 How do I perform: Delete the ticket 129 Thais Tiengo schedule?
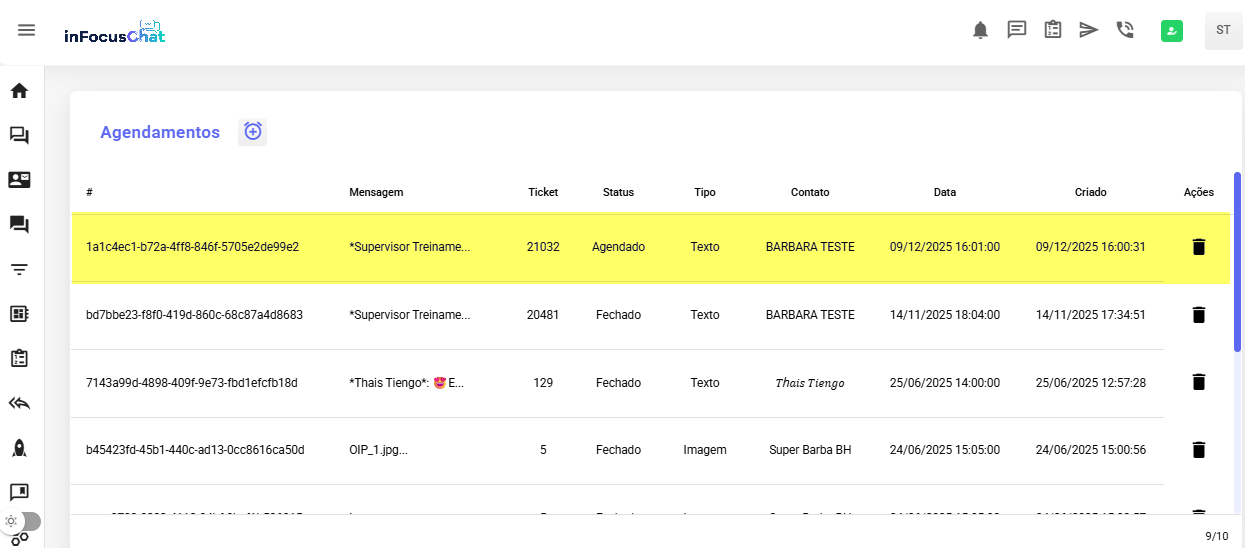pyautogui.click(x=1199, y=382)
